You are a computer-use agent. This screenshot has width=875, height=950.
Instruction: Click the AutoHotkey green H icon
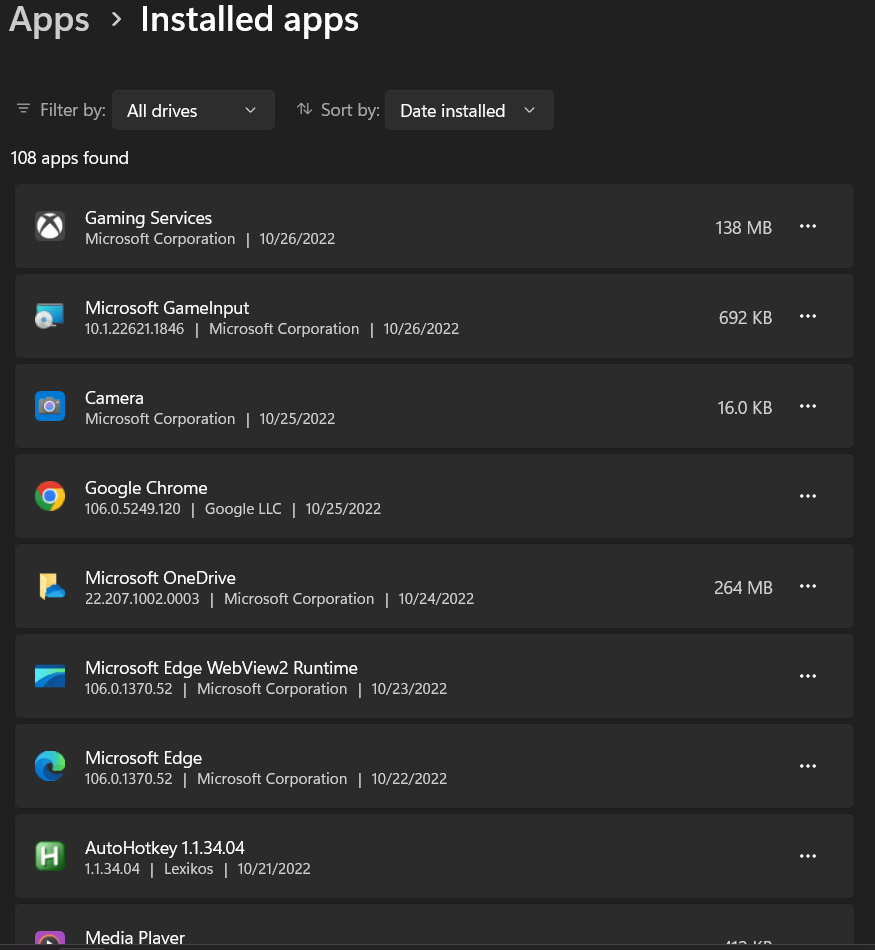50,856
